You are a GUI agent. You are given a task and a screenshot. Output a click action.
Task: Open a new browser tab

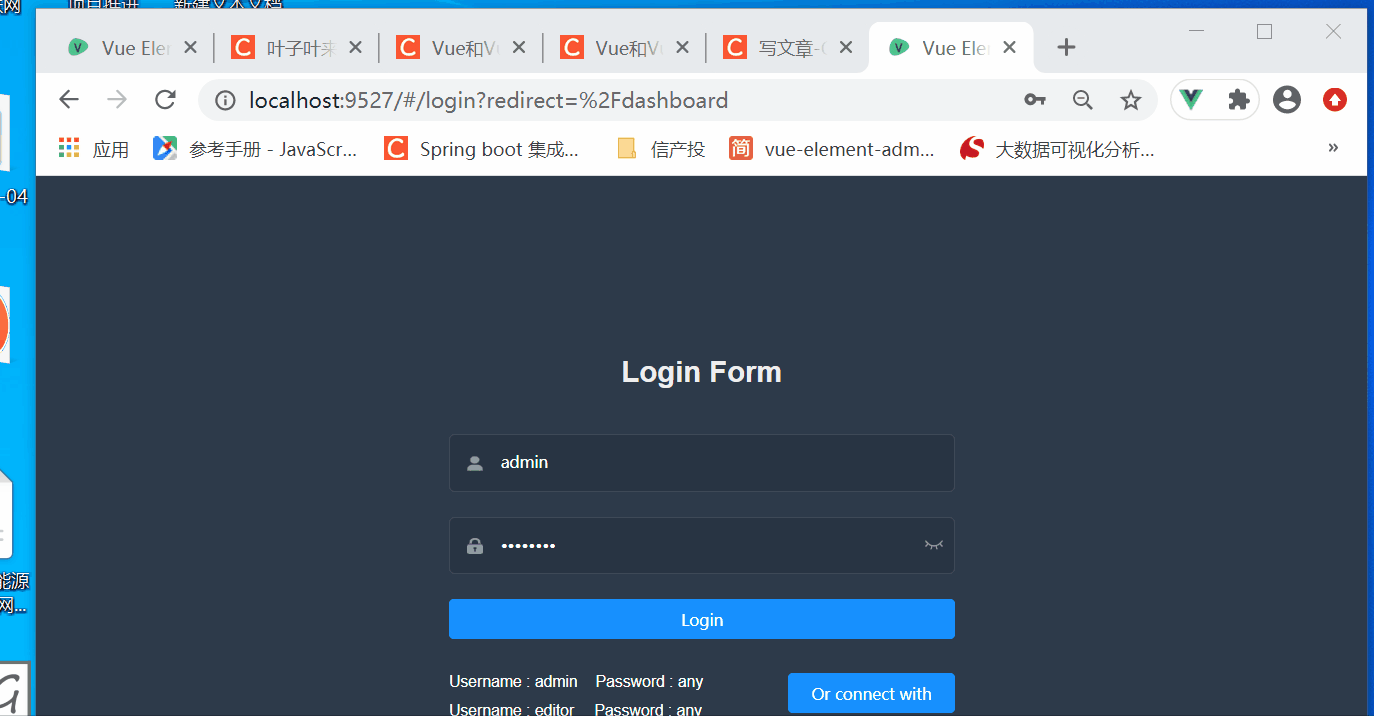pyautogui.click(x=1066, y=46)
